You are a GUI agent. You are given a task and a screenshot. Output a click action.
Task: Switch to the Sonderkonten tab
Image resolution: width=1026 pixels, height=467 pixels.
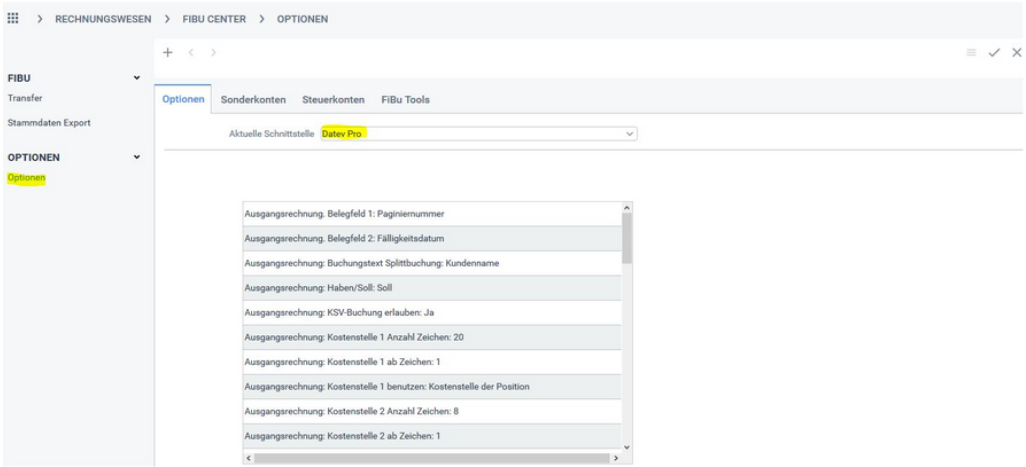click(x=253, y=100)
